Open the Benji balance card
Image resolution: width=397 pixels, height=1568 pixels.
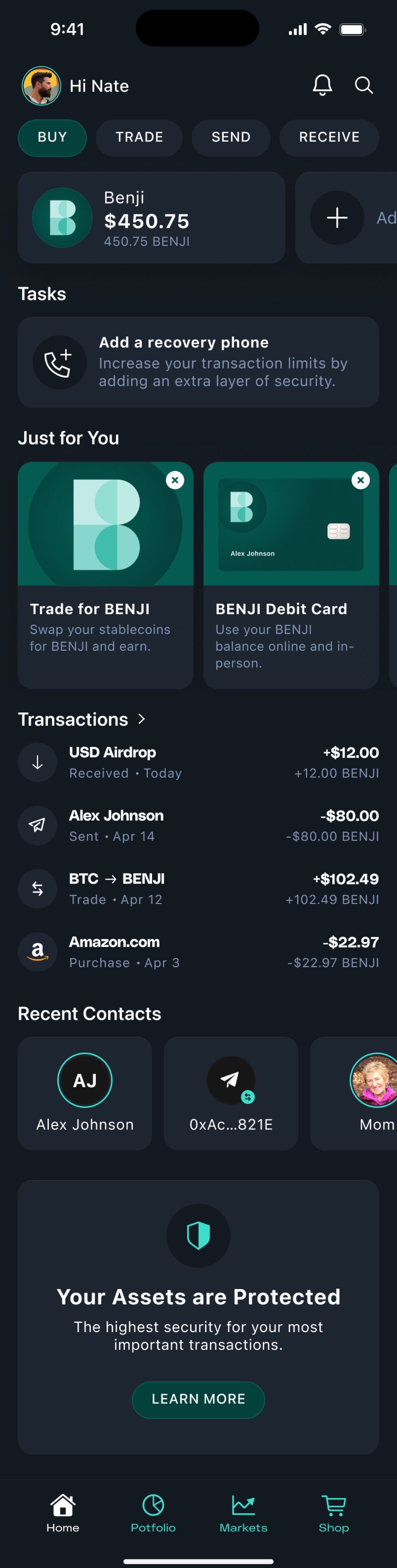point(151,218)
